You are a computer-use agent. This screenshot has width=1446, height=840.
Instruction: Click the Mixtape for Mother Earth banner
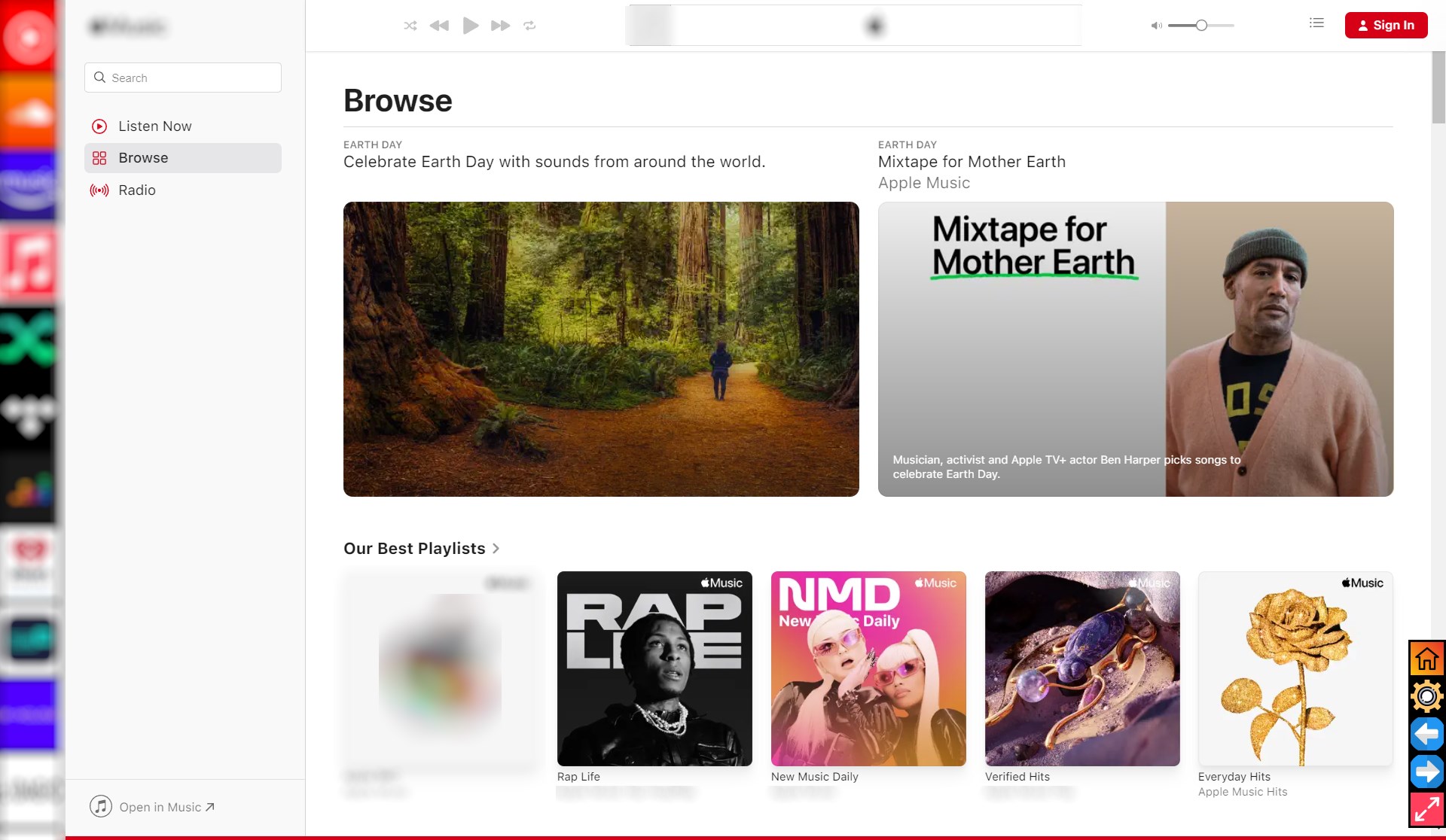pos(1136,349)
